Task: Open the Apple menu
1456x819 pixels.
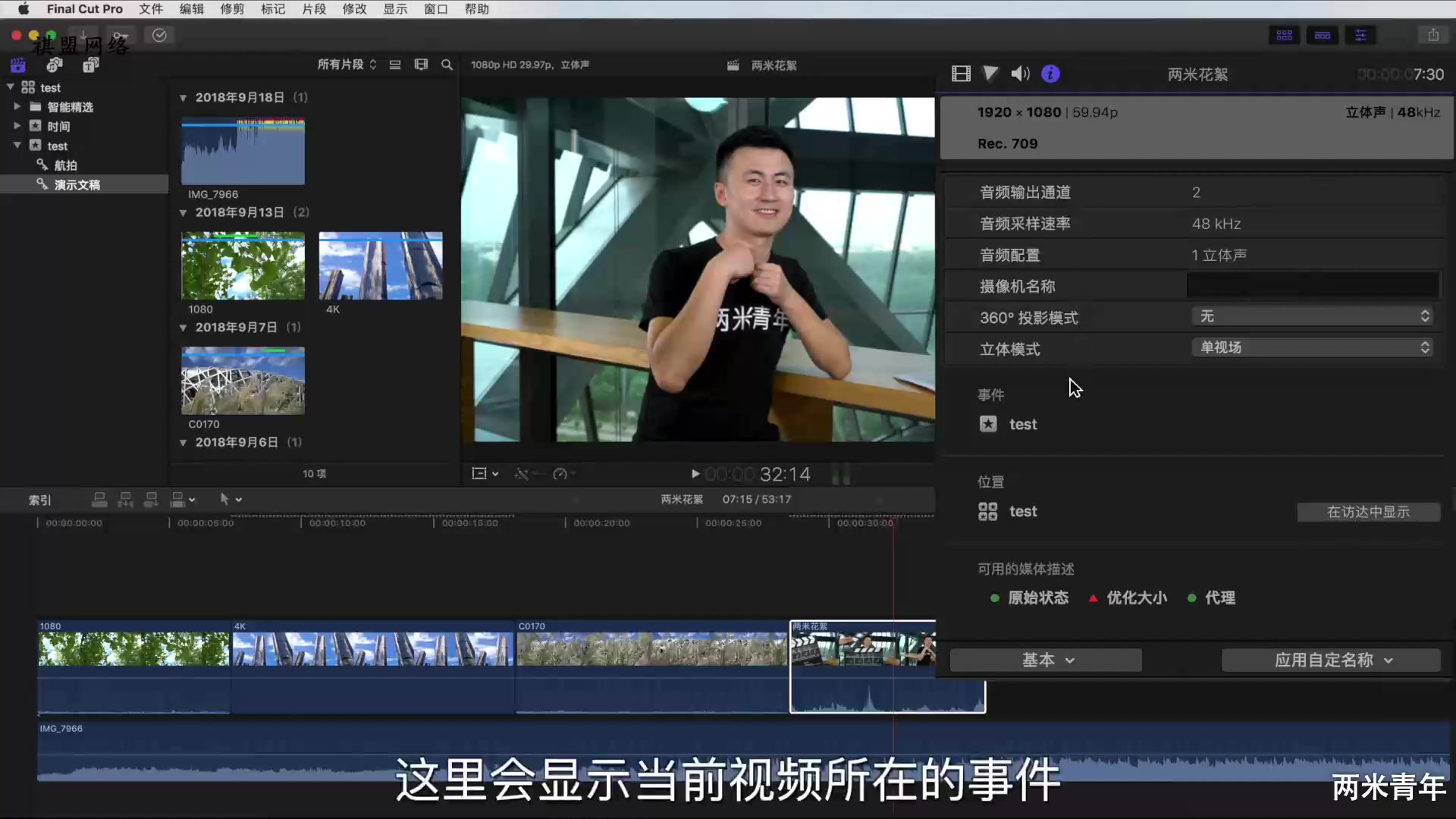Action: pyautogui.click(x=24, y=9)
